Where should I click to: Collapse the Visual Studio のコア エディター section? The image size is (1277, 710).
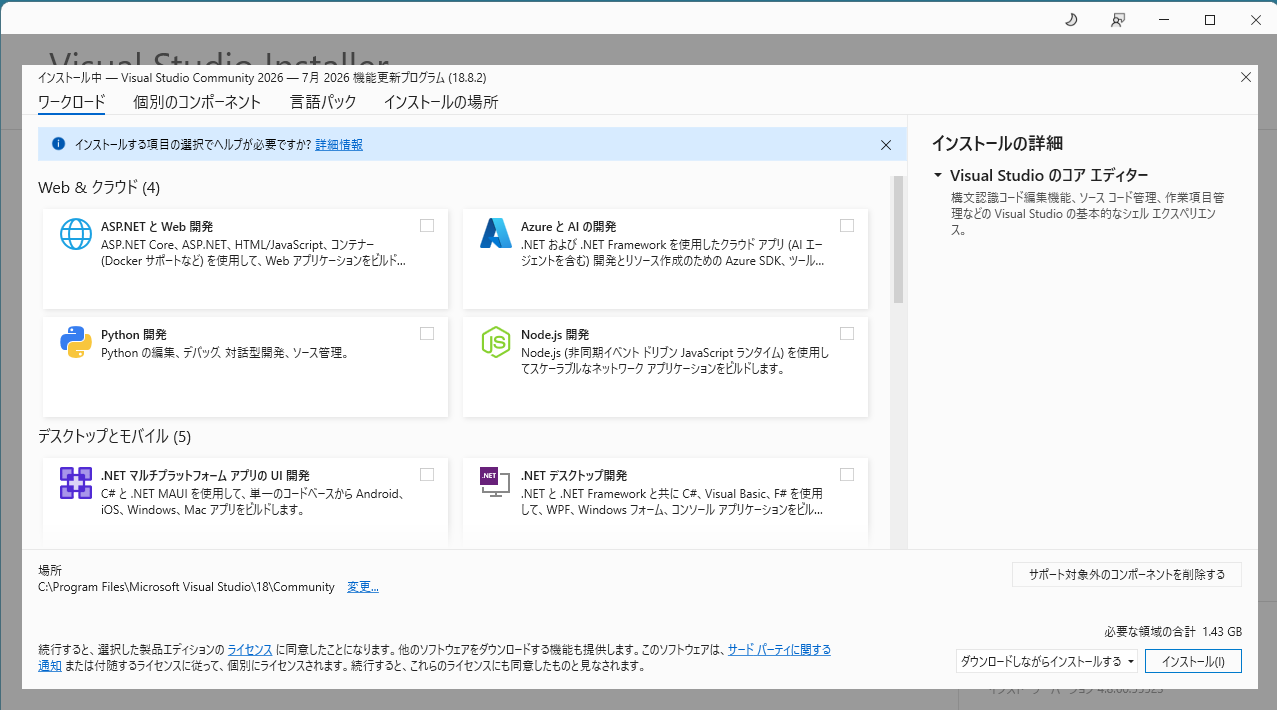tap(937, 175)
